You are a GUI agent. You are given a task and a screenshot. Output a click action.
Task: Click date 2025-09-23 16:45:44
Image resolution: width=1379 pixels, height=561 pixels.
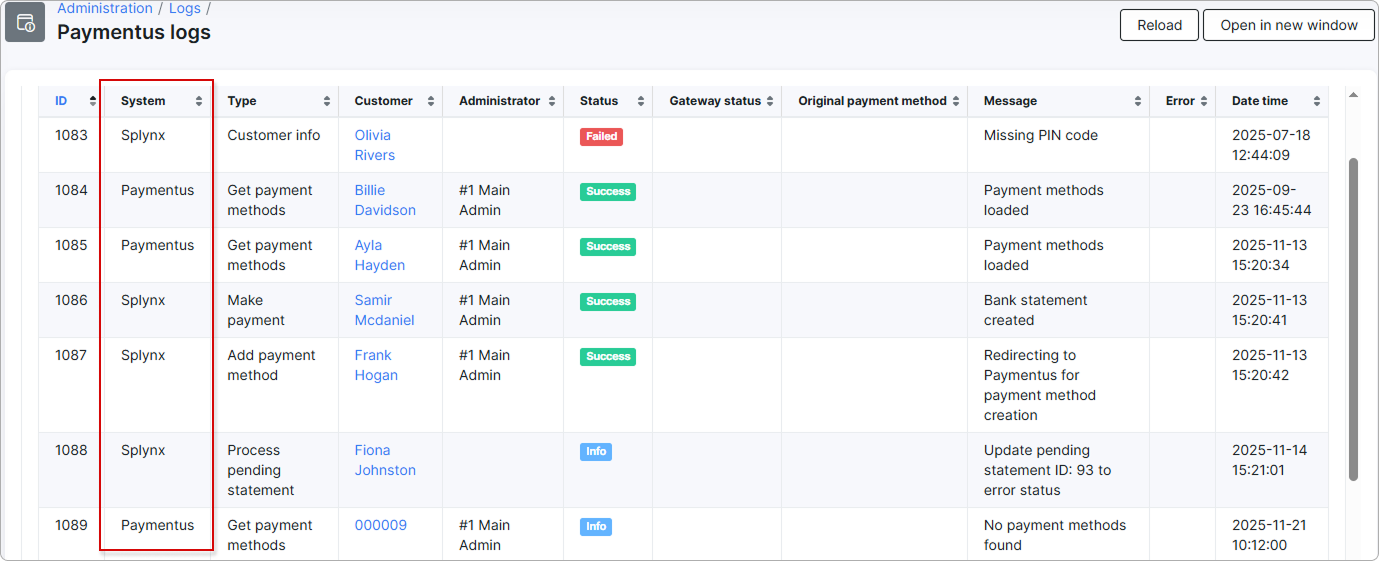coord(1272,200)
